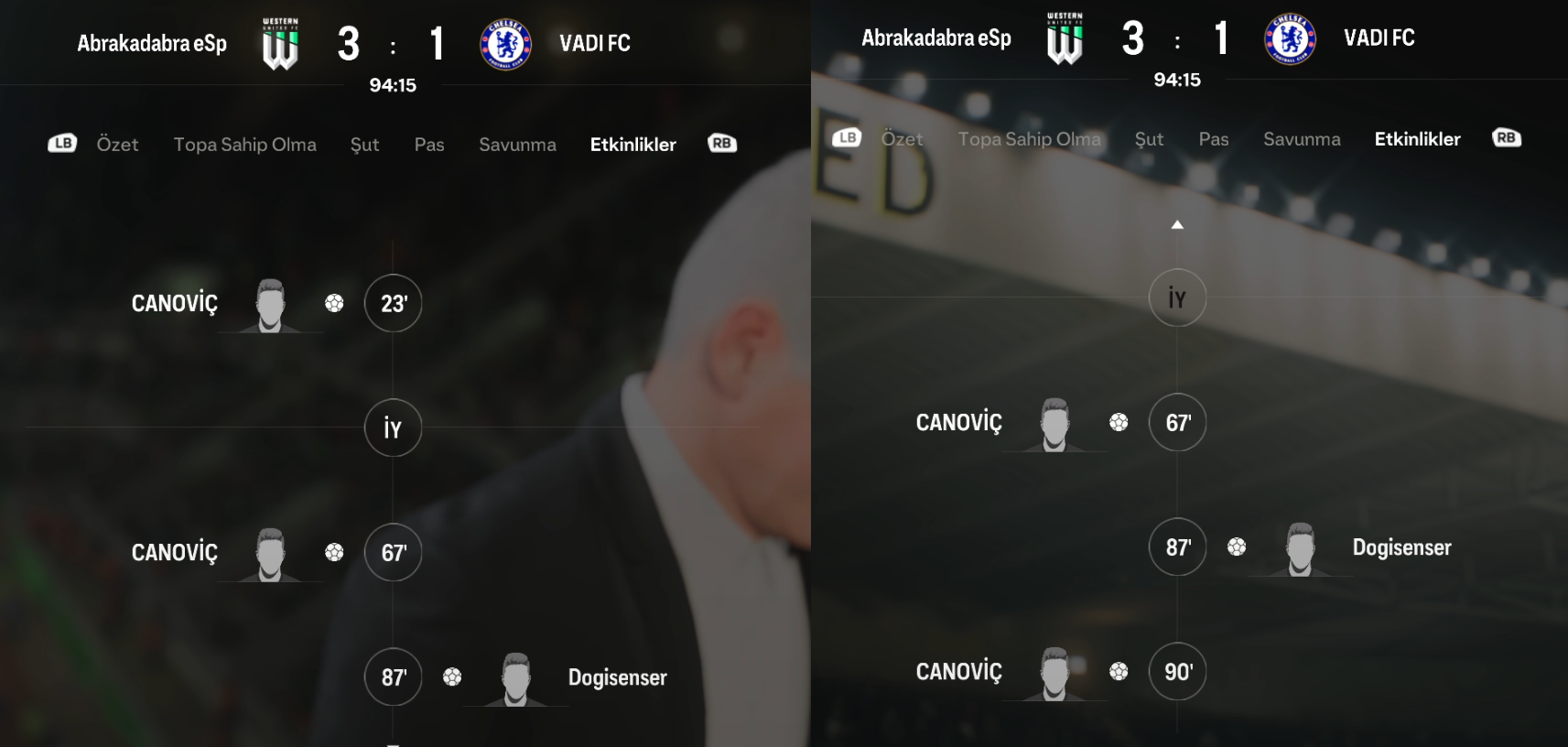The image size is (1568, 747).
Task: Select the Pas tab in left panel
Action: tap(429, 145)
